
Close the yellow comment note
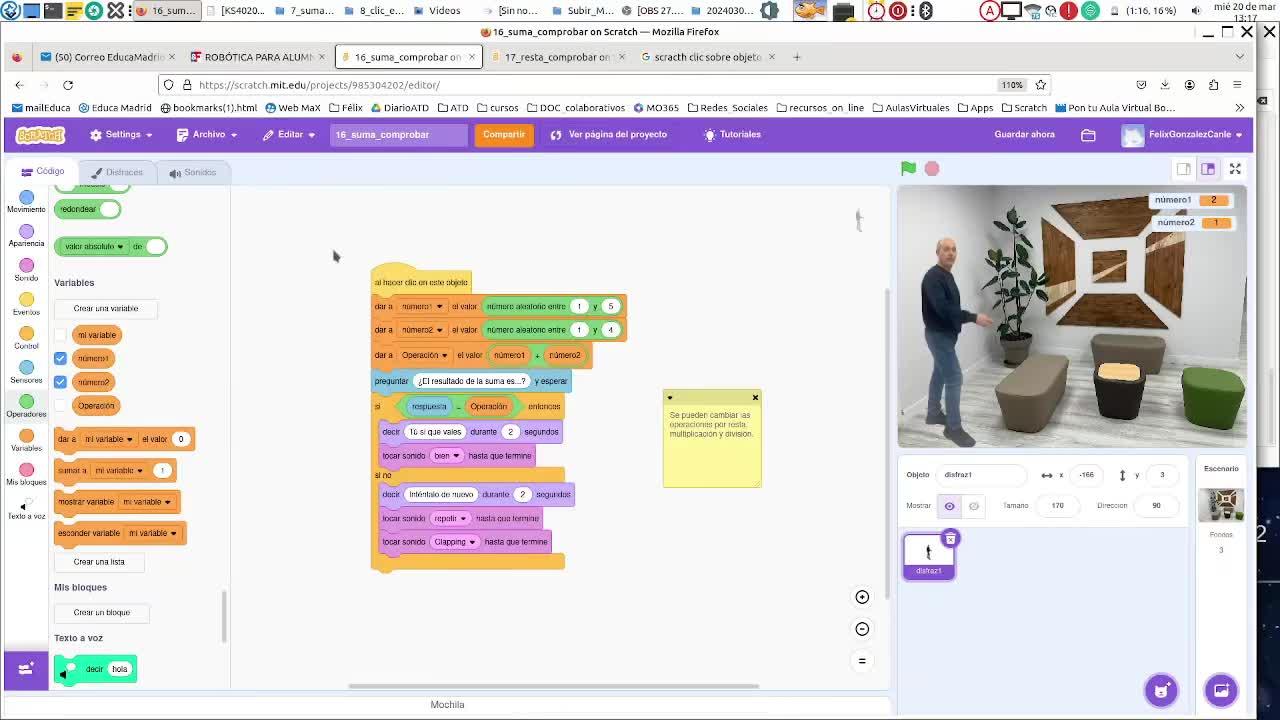point(755,398)
